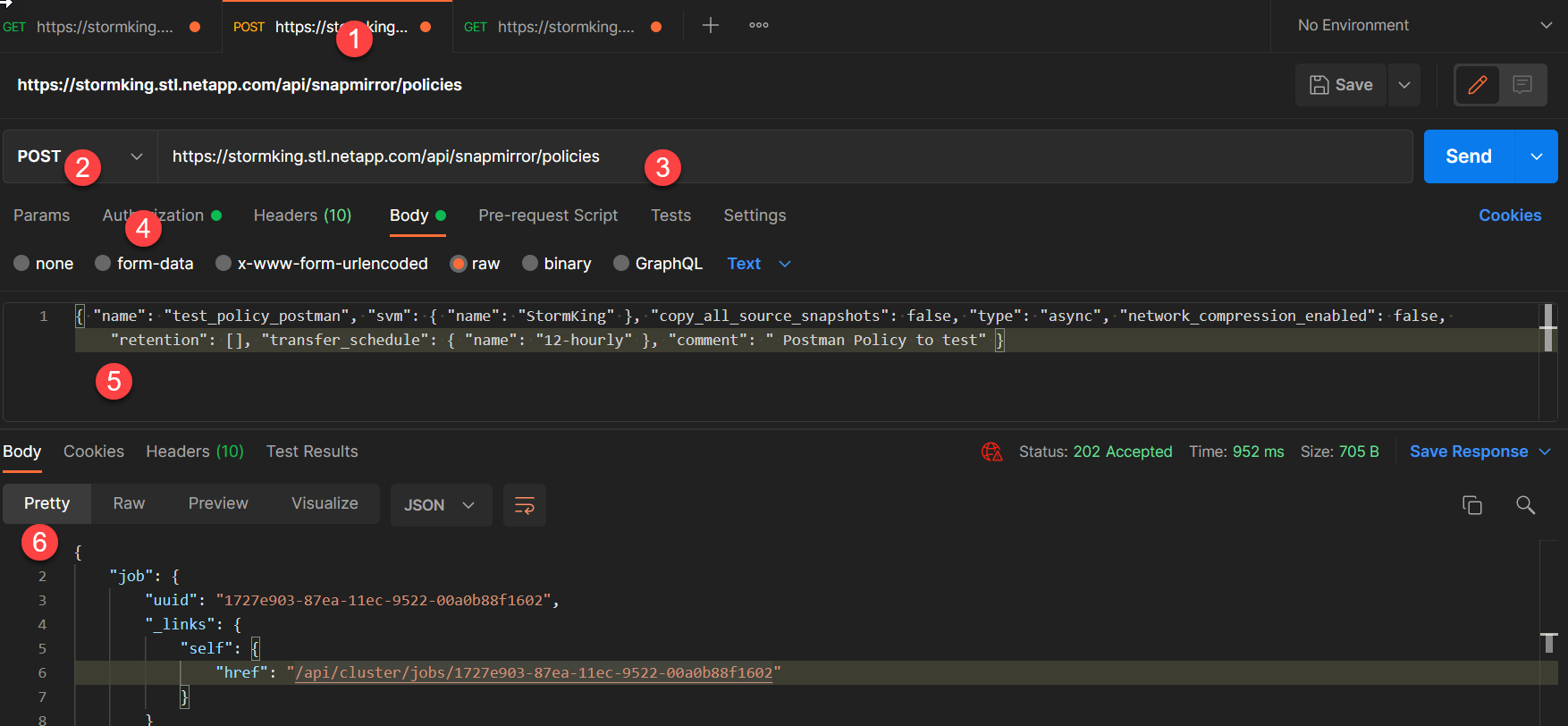Select GraphQL as body type
This screenshot has height=726, width=1568.
(622, 264)
